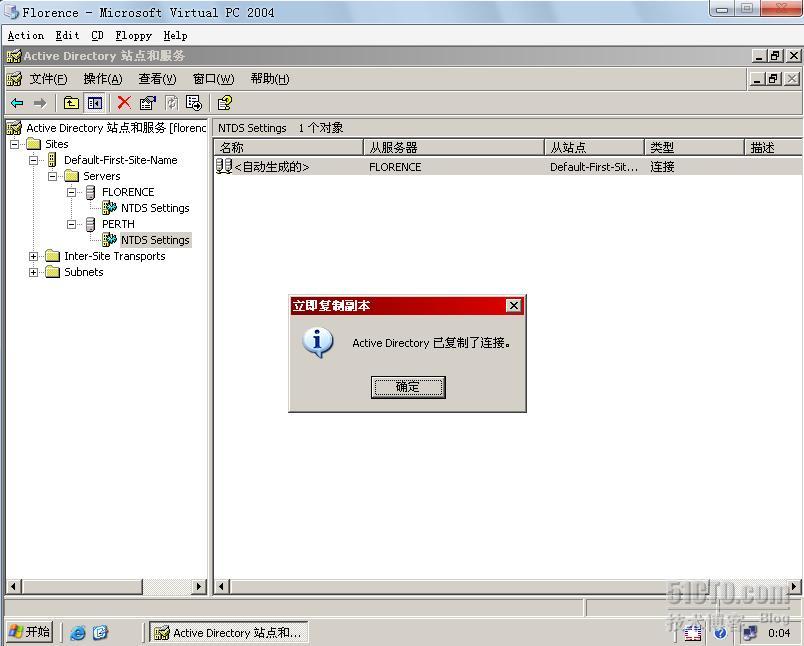Open Internet Explorer from quick launch
Viewport: 804px width, 646px height.
click(x=78, y=633)
